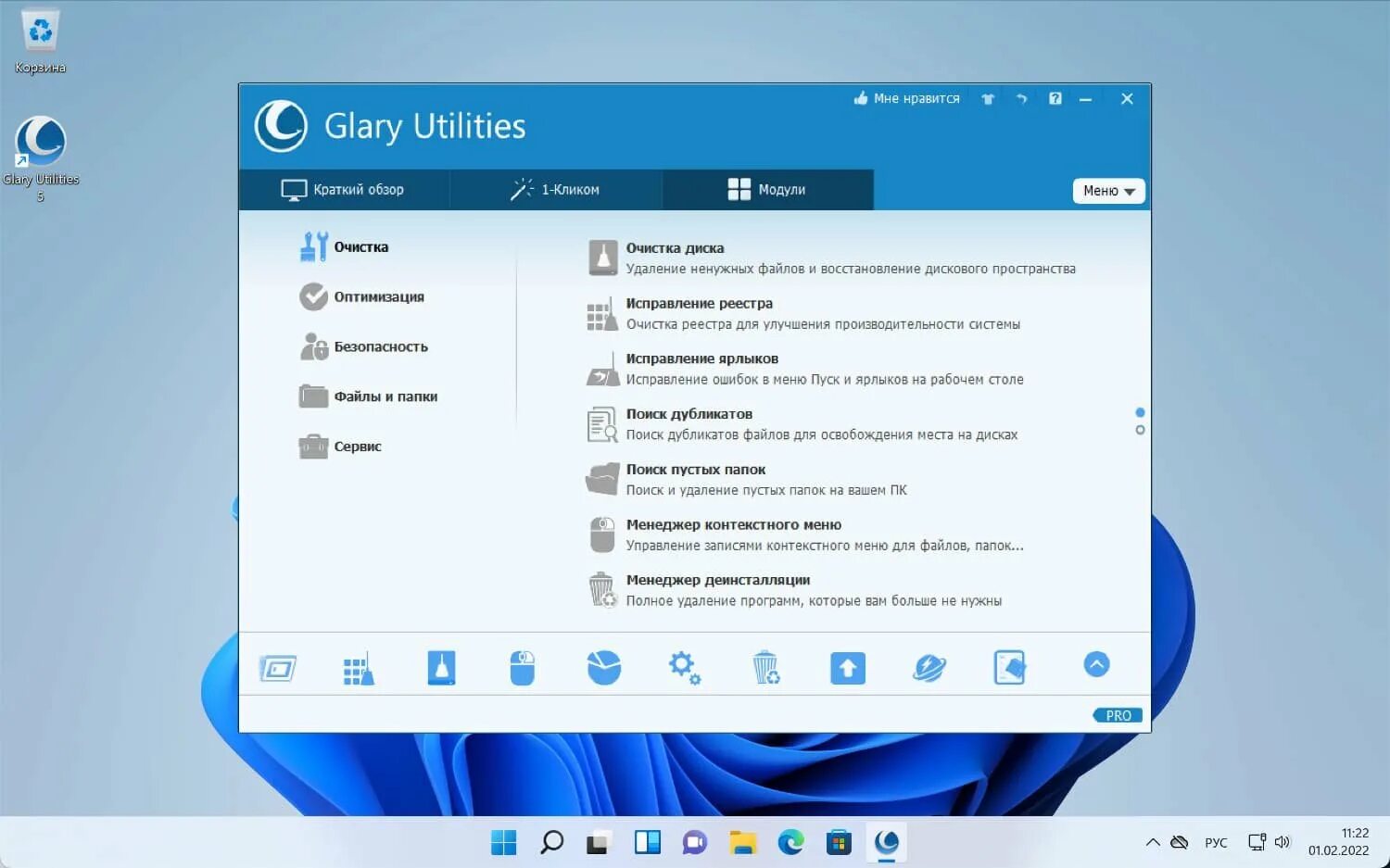
Task: Open uninstall manager trash icon in bottom toolbar
Action: click(766, 668)
